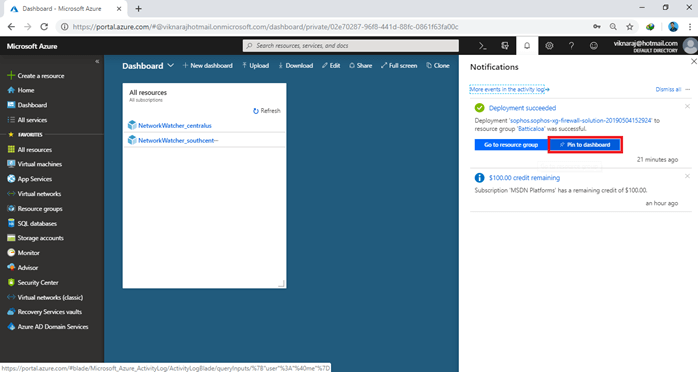Click the Resource groups icon
Viewport: 698px width, 372px height.
[11, 208]
